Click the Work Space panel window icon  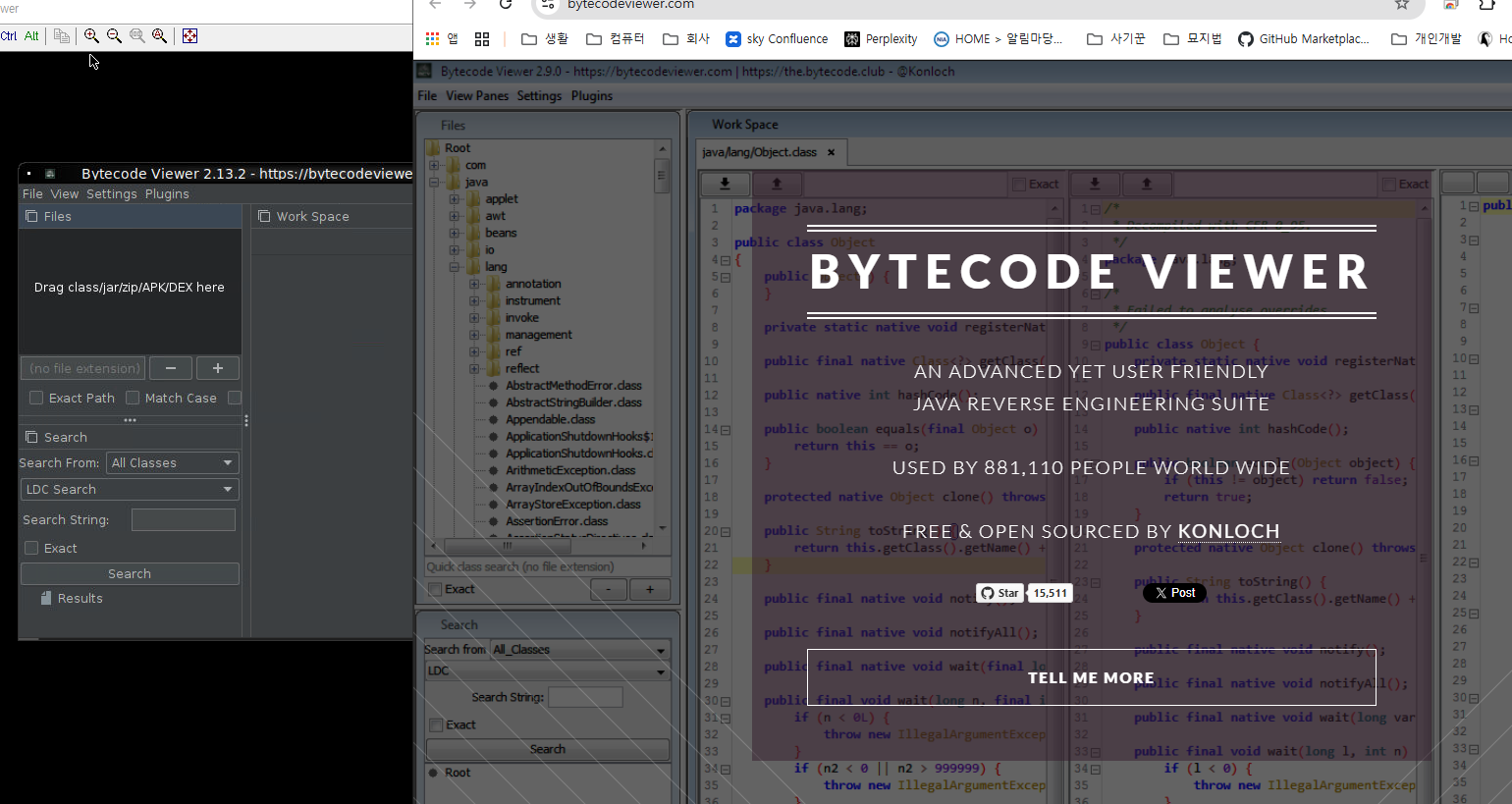tap(264, 216)
